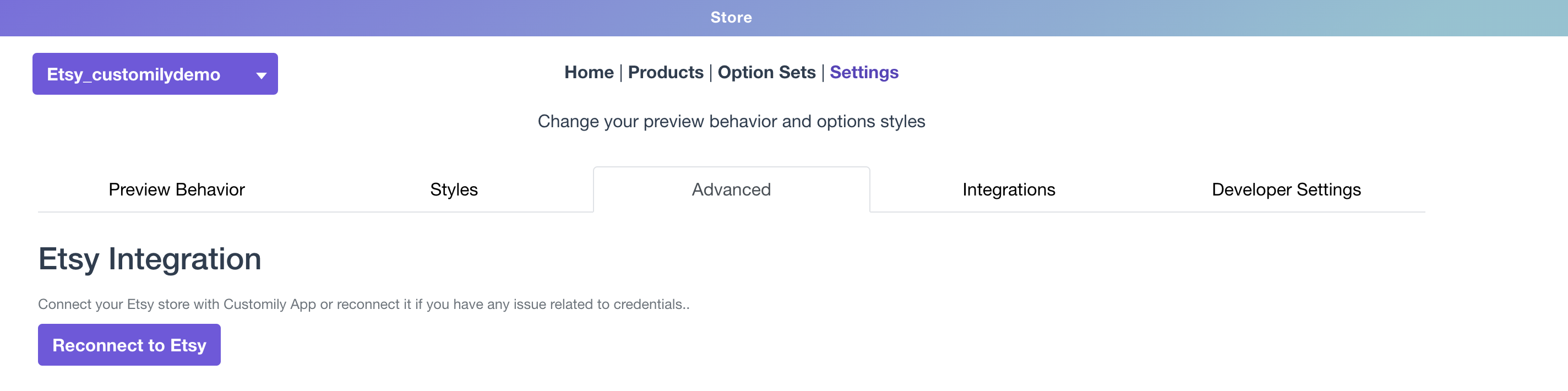Go to the Home page link

click(x=589, y=73)
